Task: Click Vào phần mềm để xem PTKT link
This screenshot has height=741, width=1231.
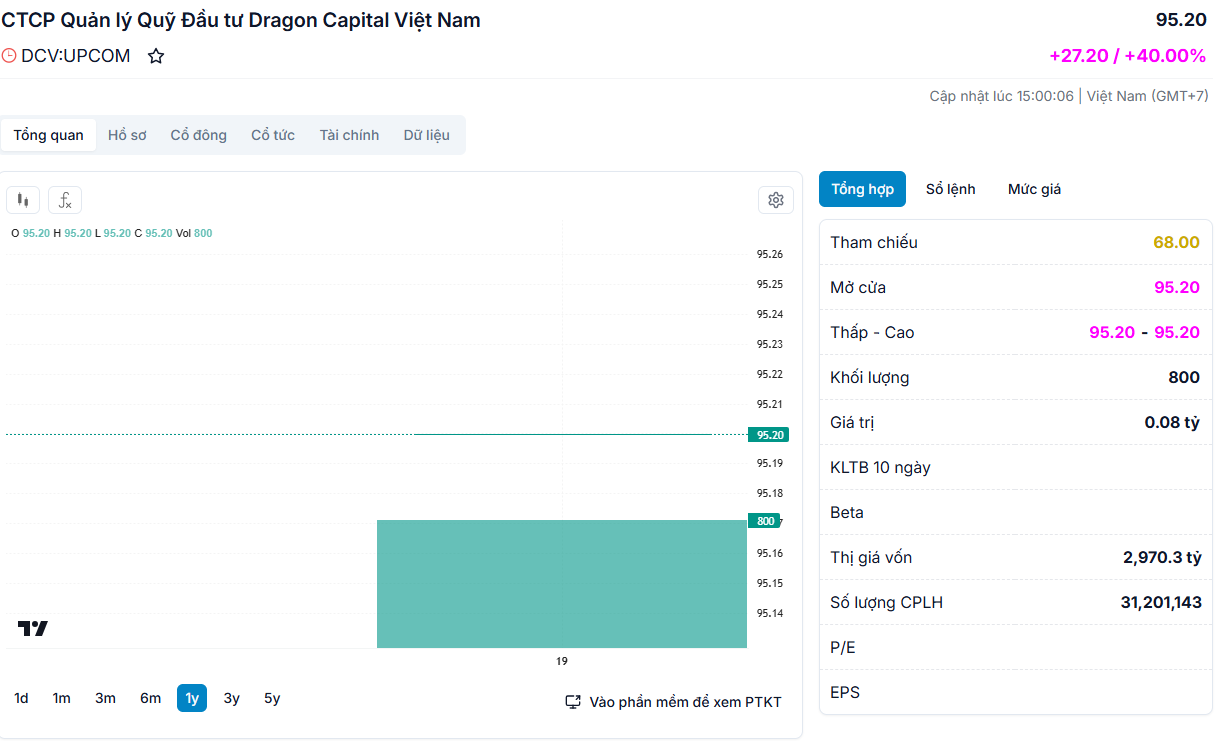Action: pos(685,702)
